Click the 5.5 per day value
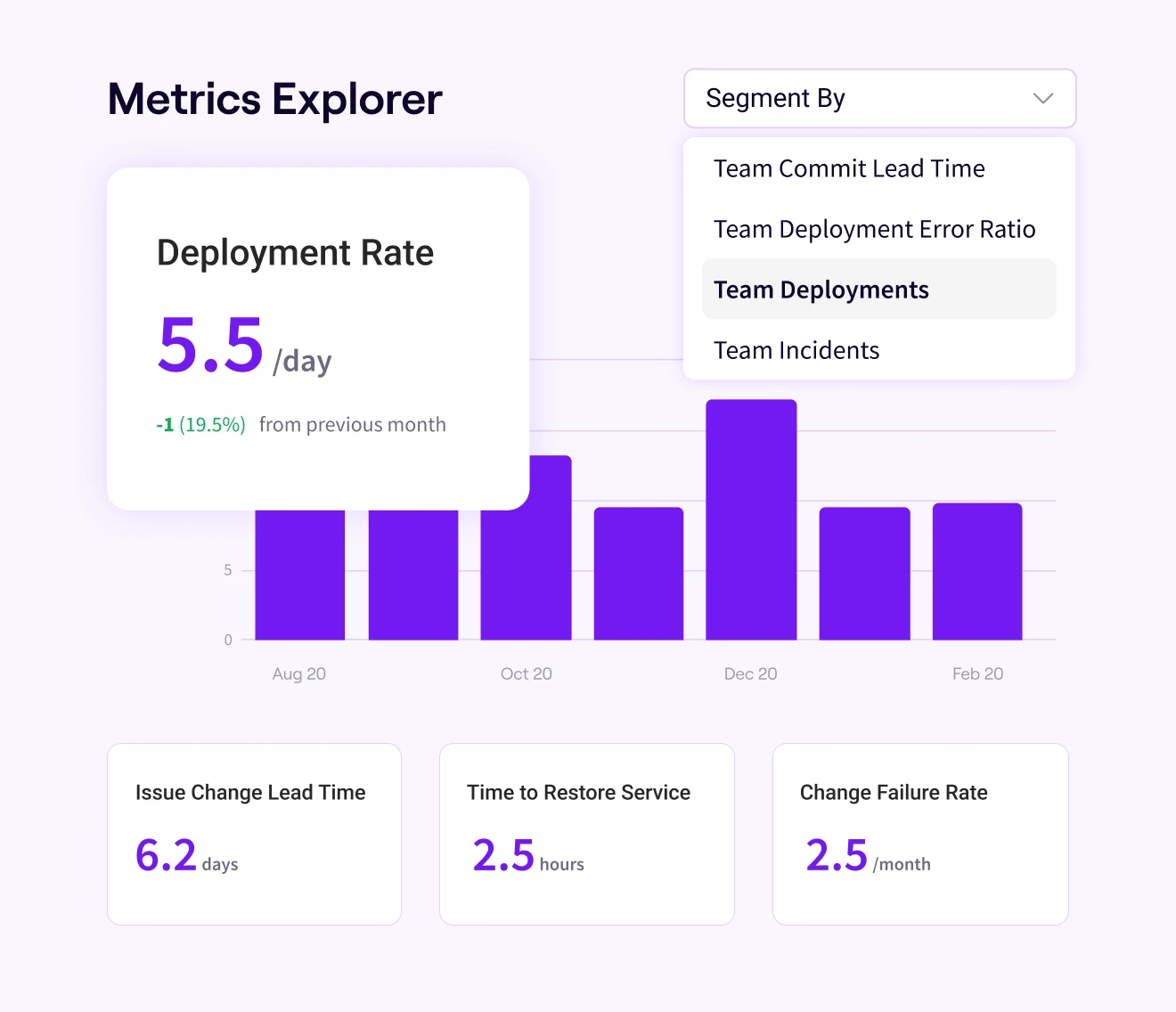Viewport: 1176px width, 1012px height. [x=211, y=346]
